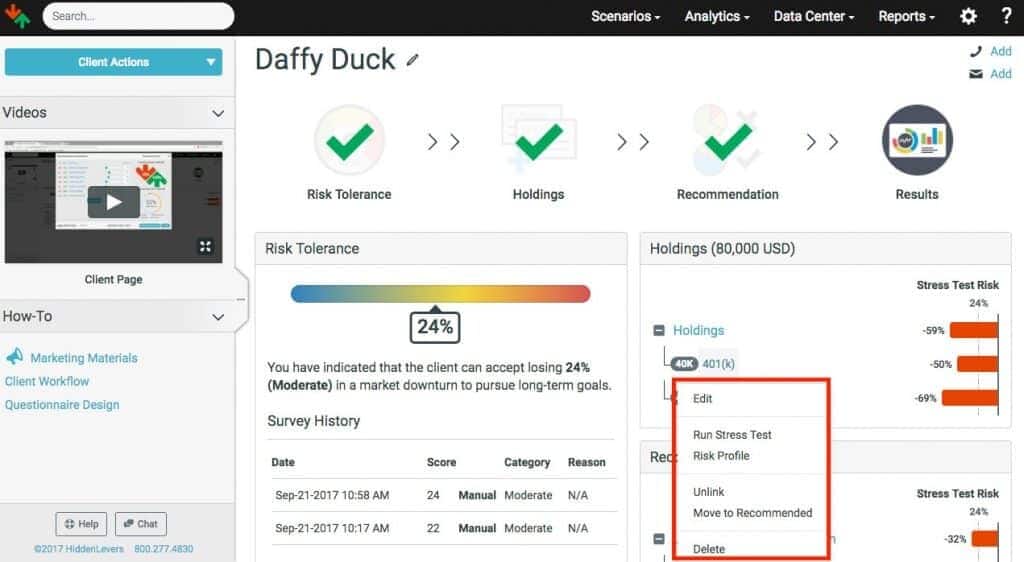Click the -50% 401(k) stress bar

point(978,364)
